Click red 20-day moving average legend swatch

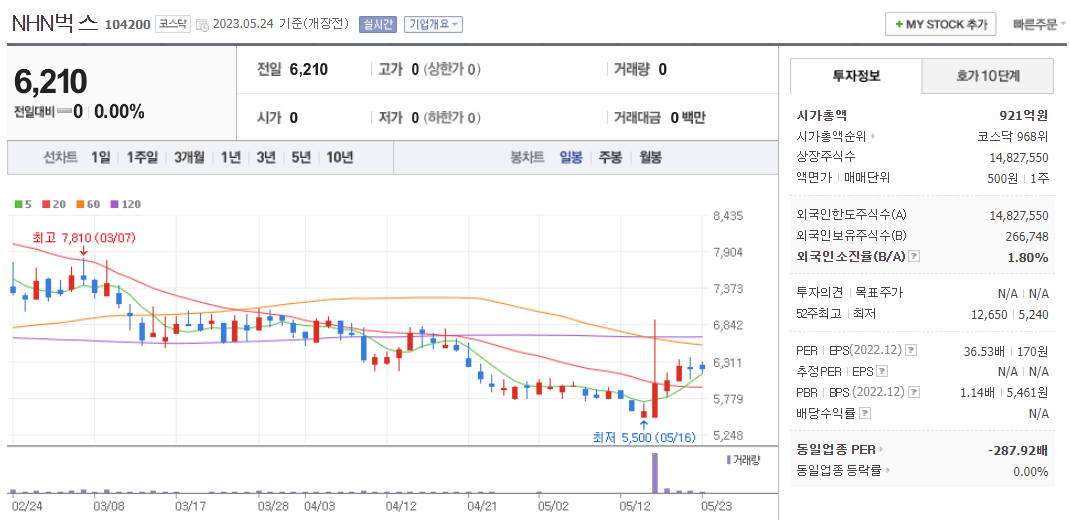pyautogui.click(x=46, y=203)
